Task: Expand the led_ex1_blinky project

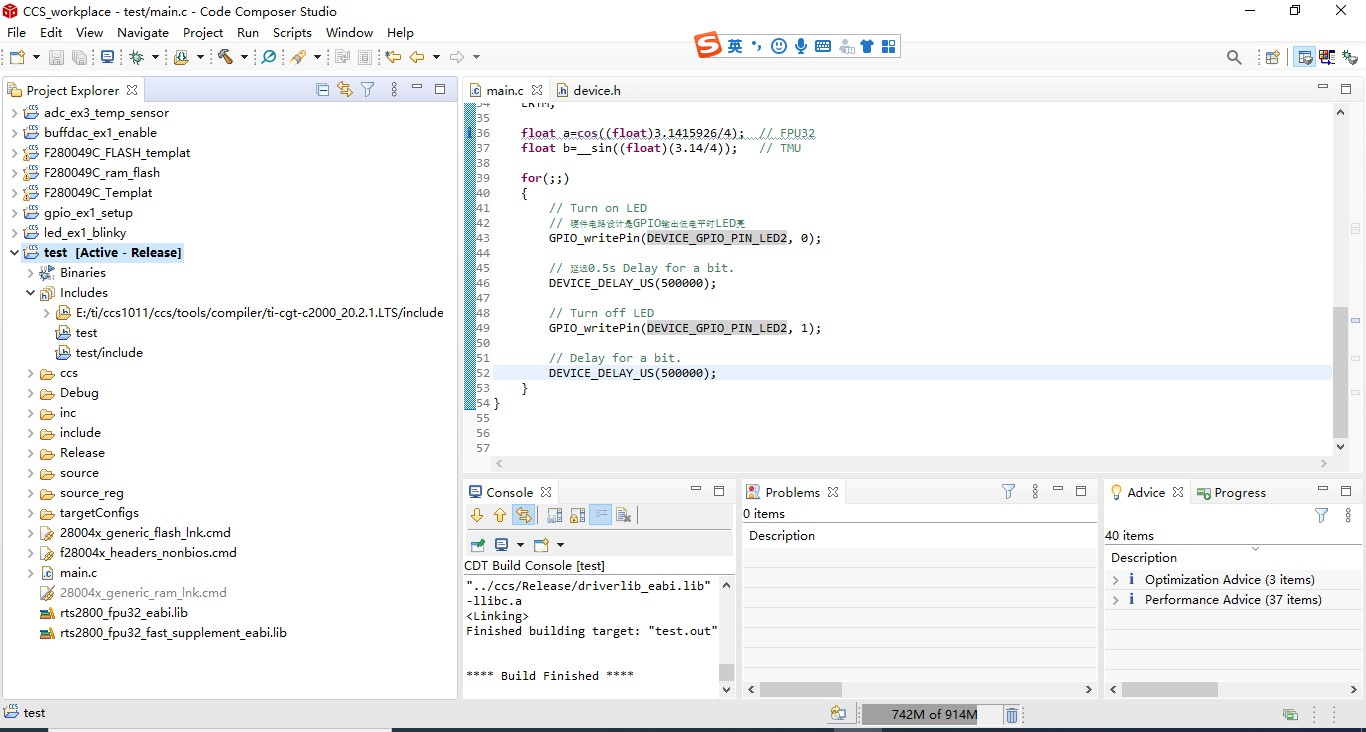Action: (14, 233)
